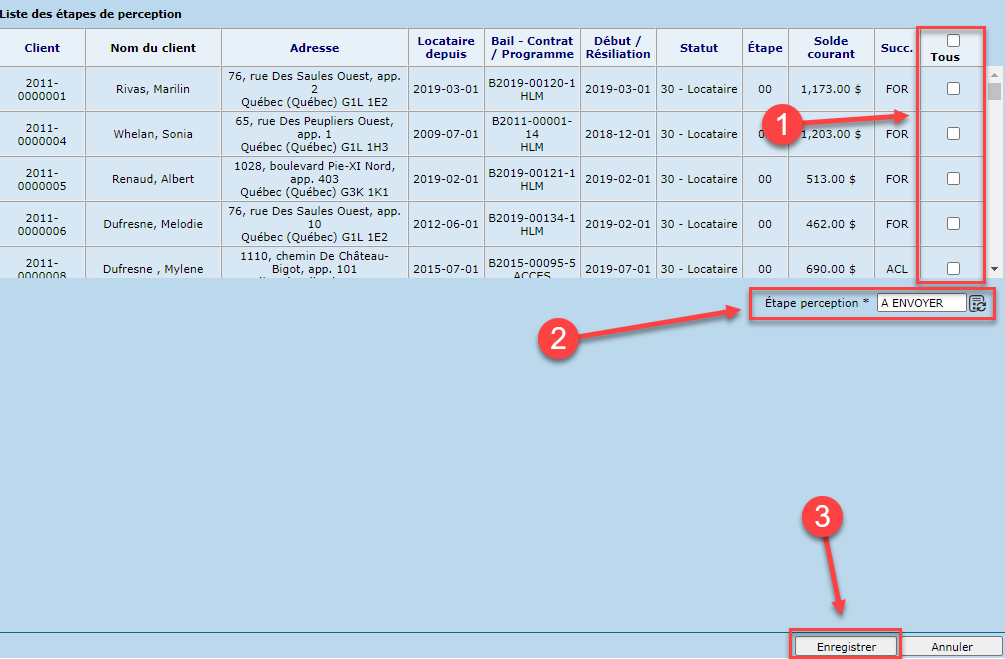
Task: Focus the Étape perception input field
Action: click(x=921, y=303)
